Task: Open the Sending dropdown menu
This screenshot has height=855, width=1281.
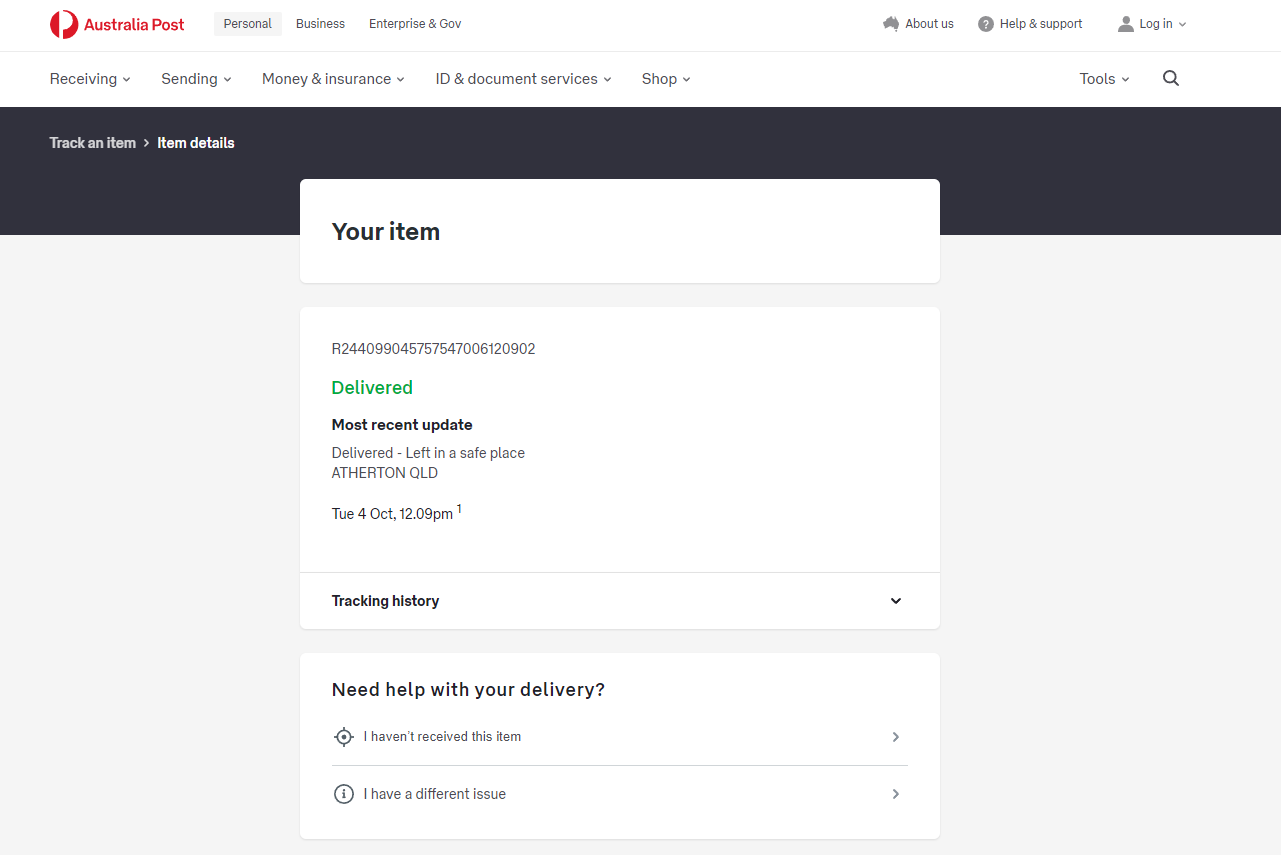Action: click(x=196, y=79)
